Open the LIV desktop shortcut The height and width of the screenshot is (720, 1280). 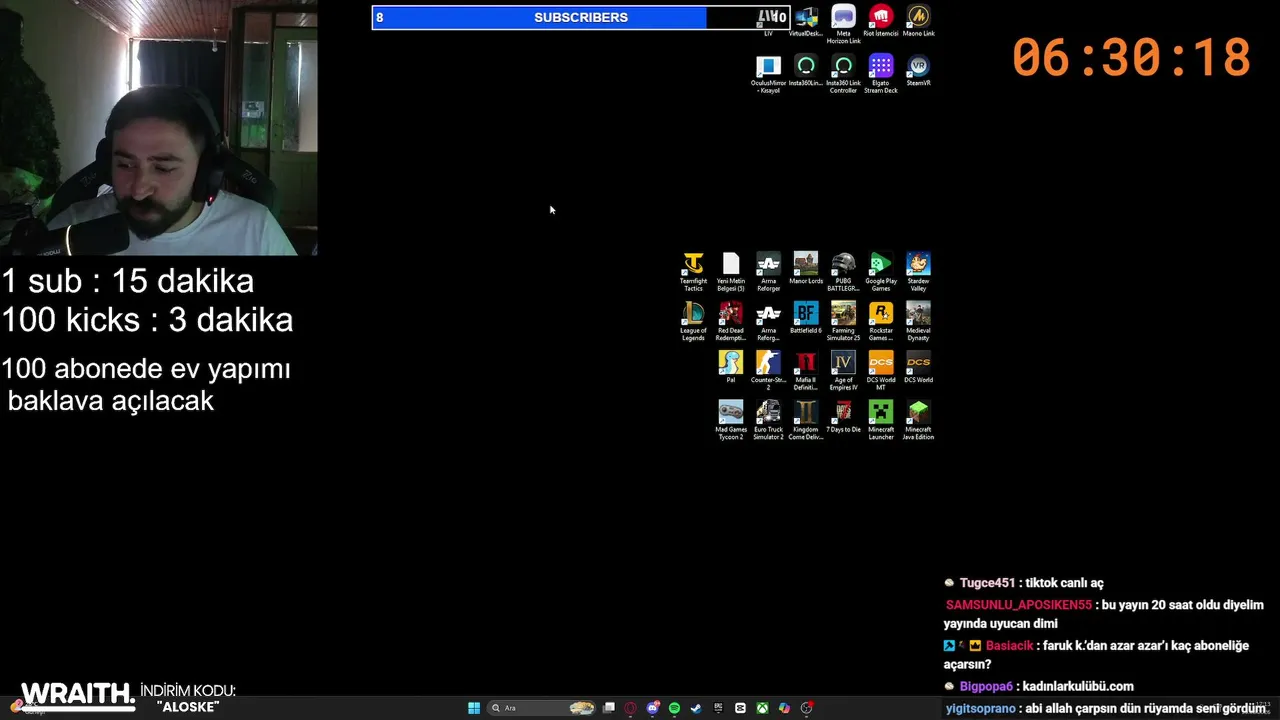point(768,21)
